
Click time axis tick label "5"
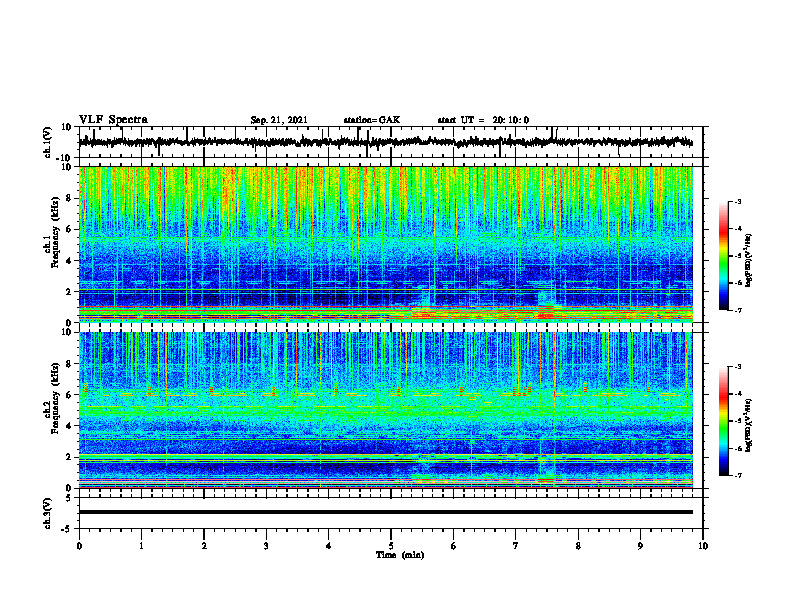pos(391,546)
